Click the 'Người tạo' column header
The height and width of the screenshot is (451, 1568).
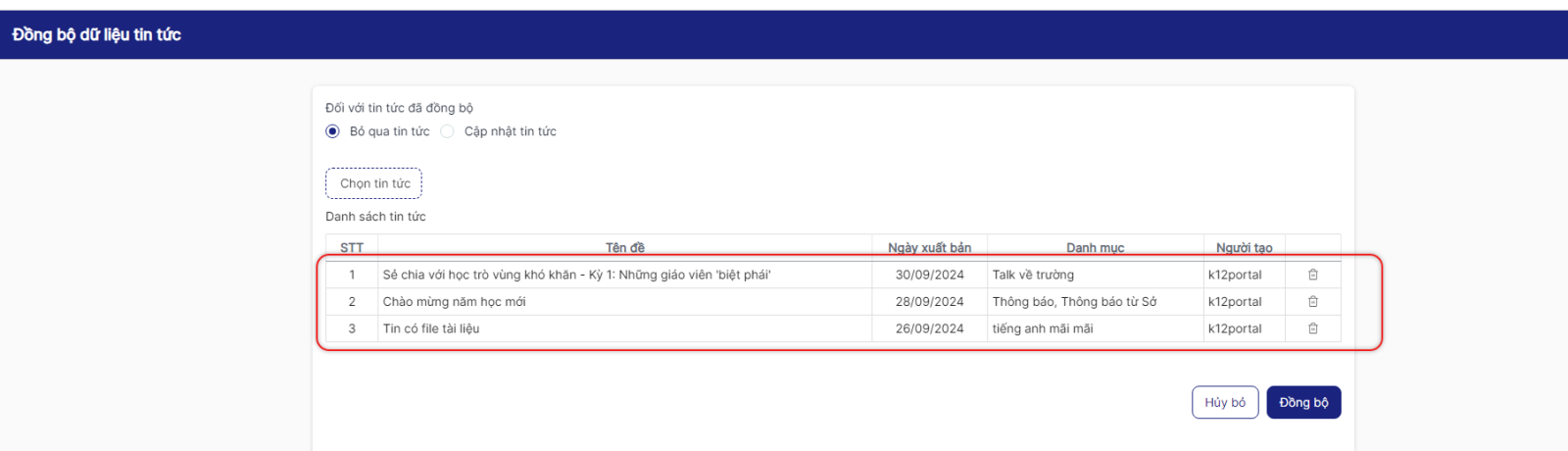(1244, 248)
